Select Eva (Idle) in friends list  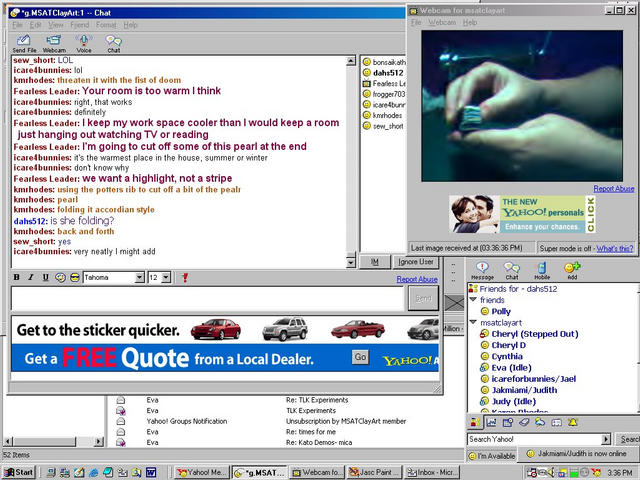tap(511, 368)
